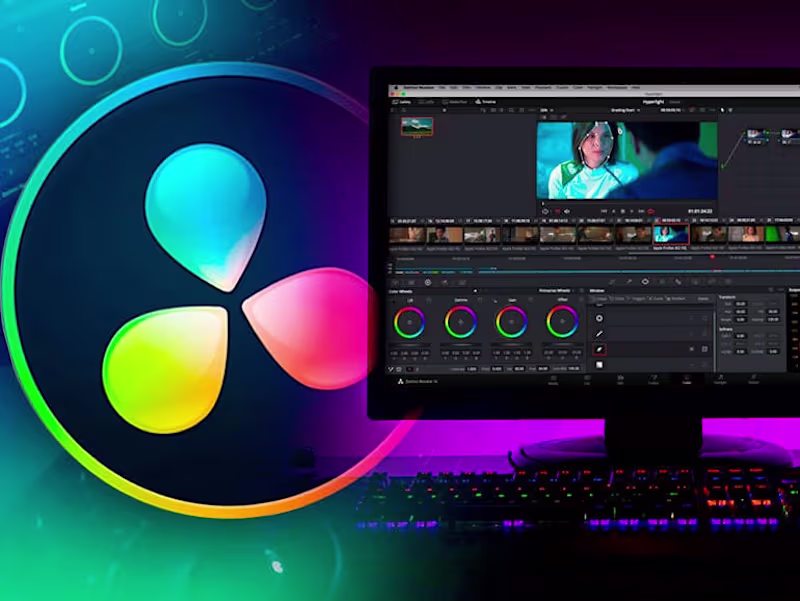This screenshot has height=601, width=800.
Task: Open the timeline name dropdown above viewer
Action: pyautogui.click(x=626, y=110)
